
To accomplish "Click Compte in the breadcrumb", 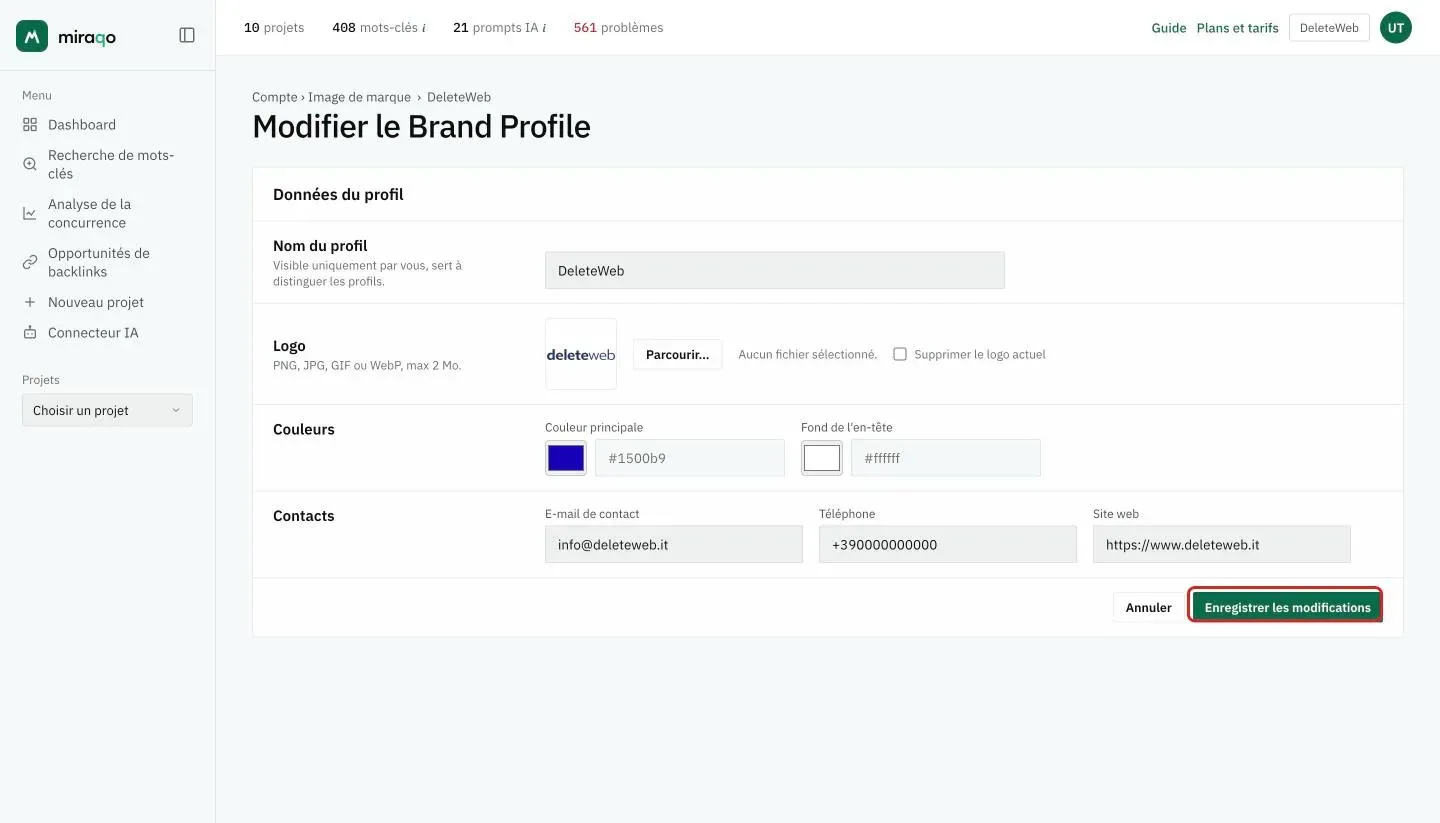I will coord(275,97).
